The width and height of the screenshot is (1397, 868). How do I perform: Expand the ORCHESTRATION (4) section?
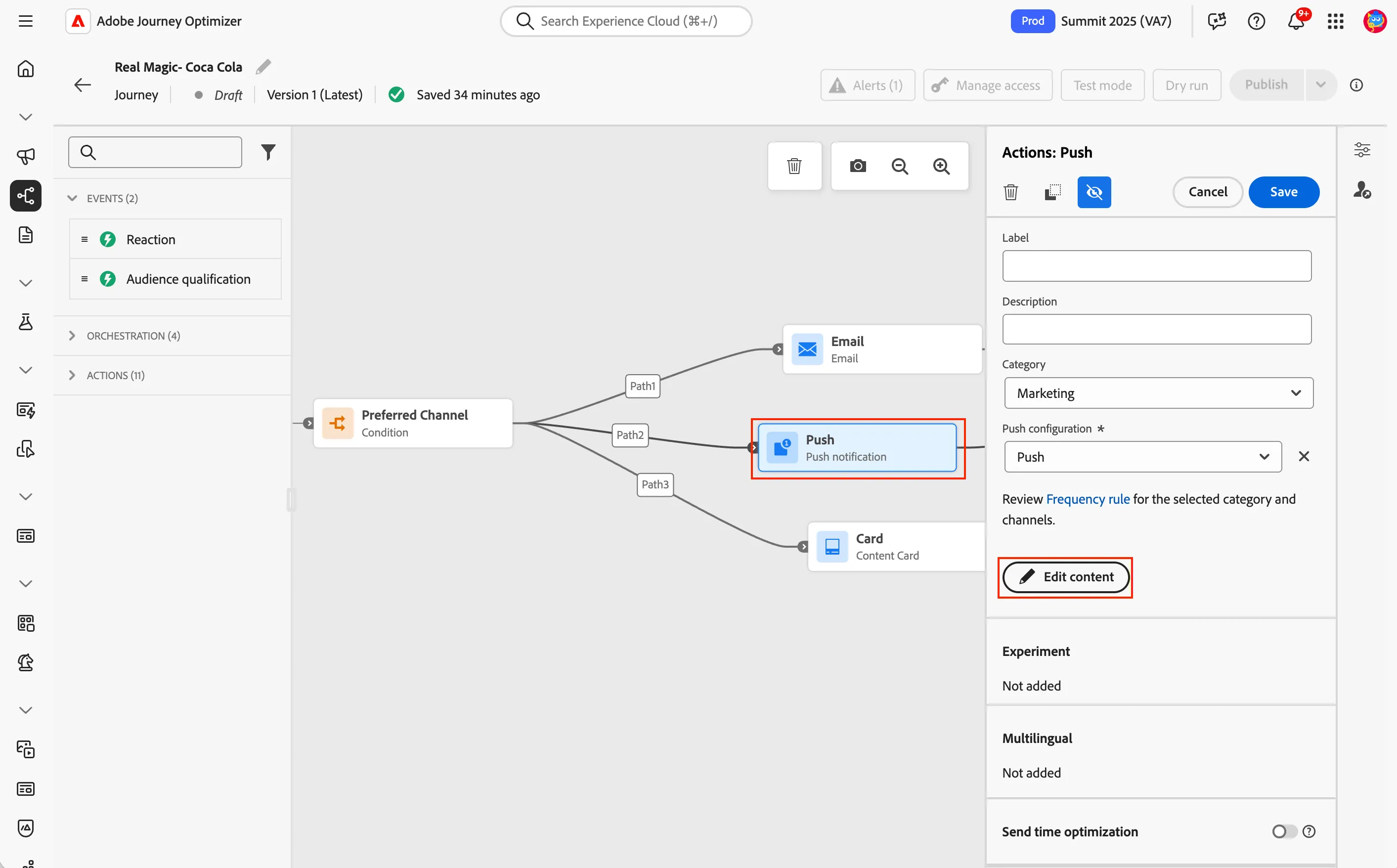click(x=72, y=335)
